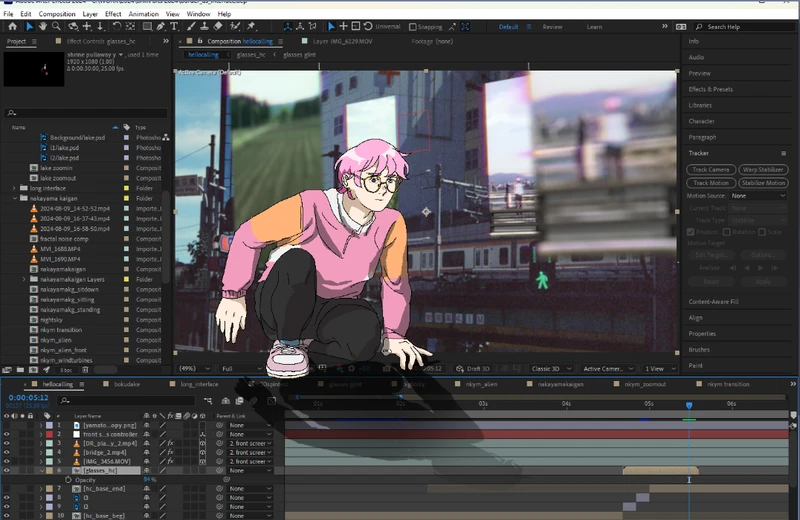Click the red label swatch on layer 2

pos(49,434)
